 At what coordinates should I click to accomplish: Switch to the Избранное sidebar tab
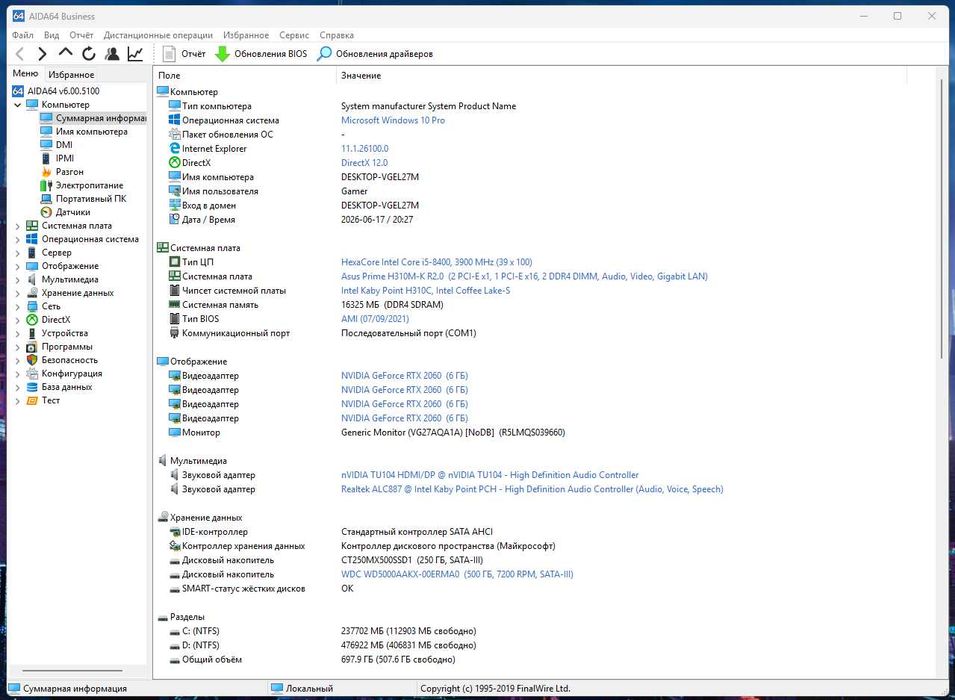tap(71, 74)
